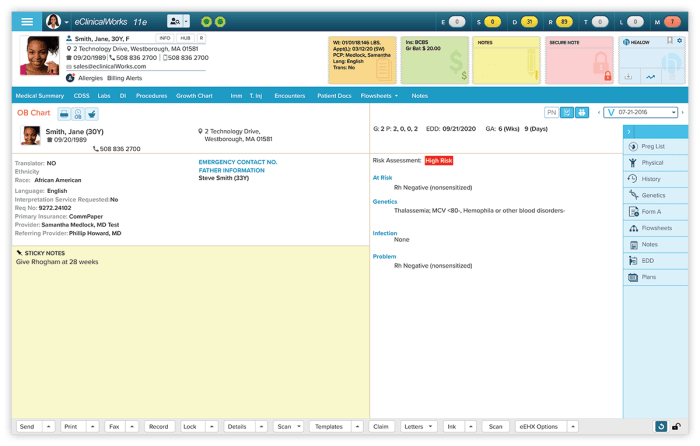Click the Healow settings gear icon

point(680,42)
